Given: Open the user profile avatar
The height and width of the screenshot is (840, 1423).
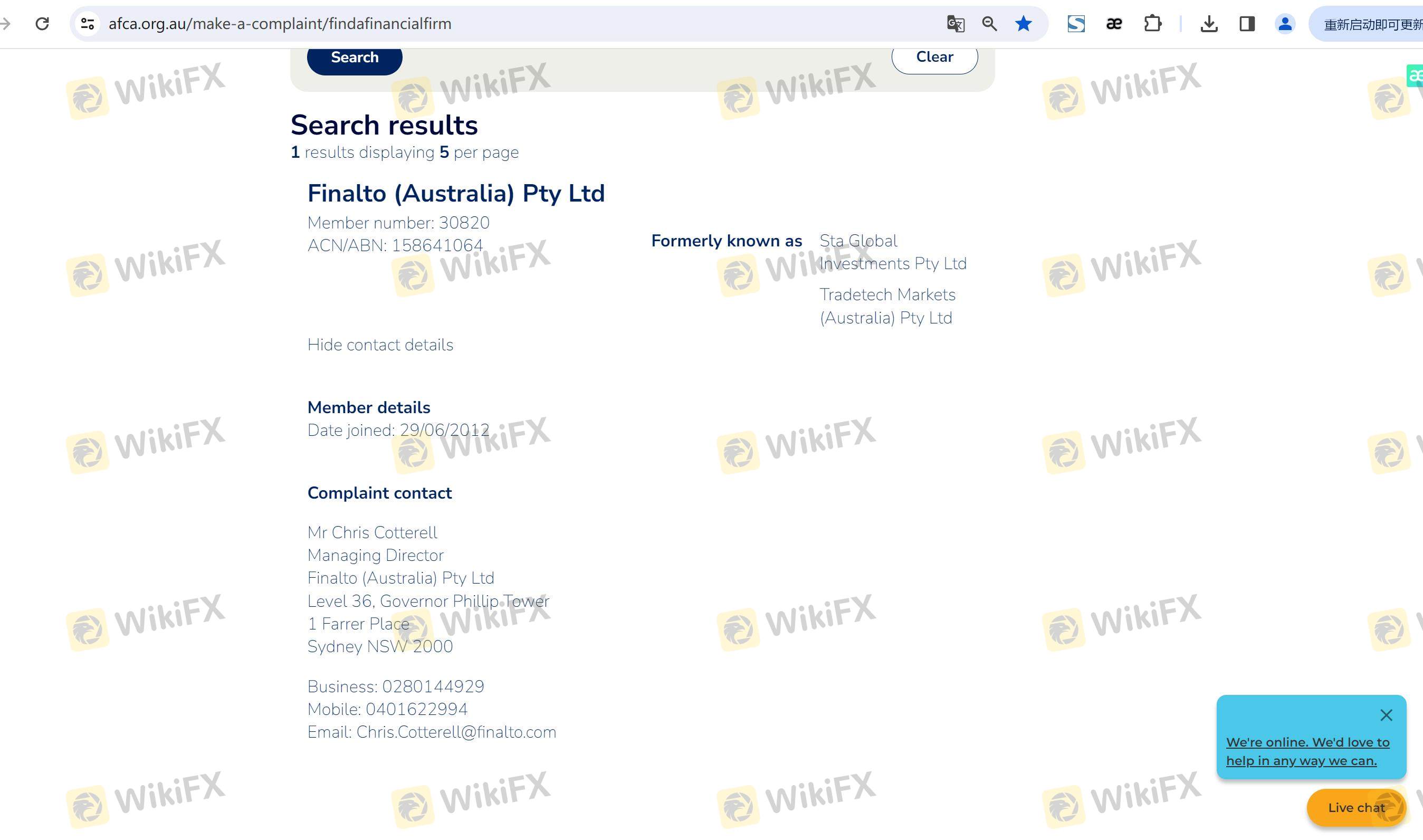Looking at the screenshot, I should (x=1285, y=24).
